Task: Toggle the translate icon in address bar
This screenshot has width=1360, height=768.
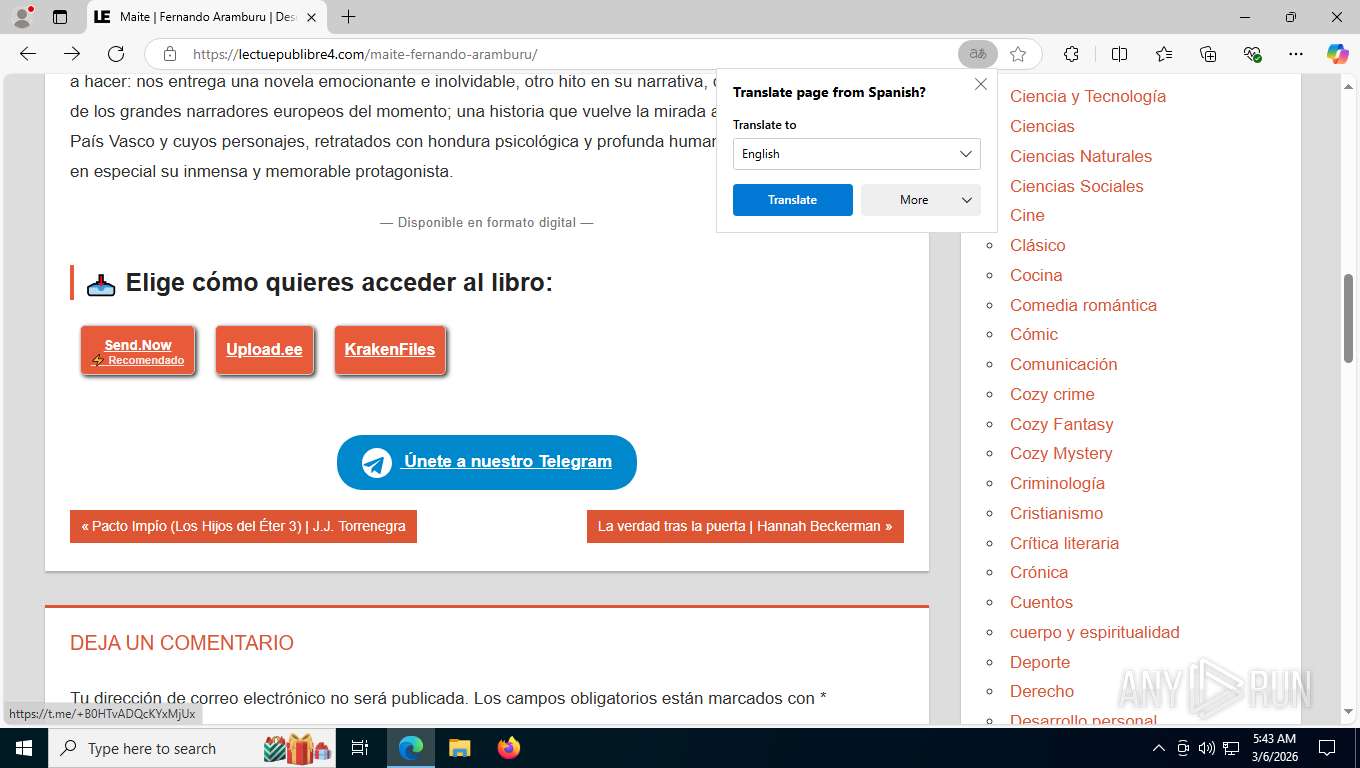Action: 978,54
